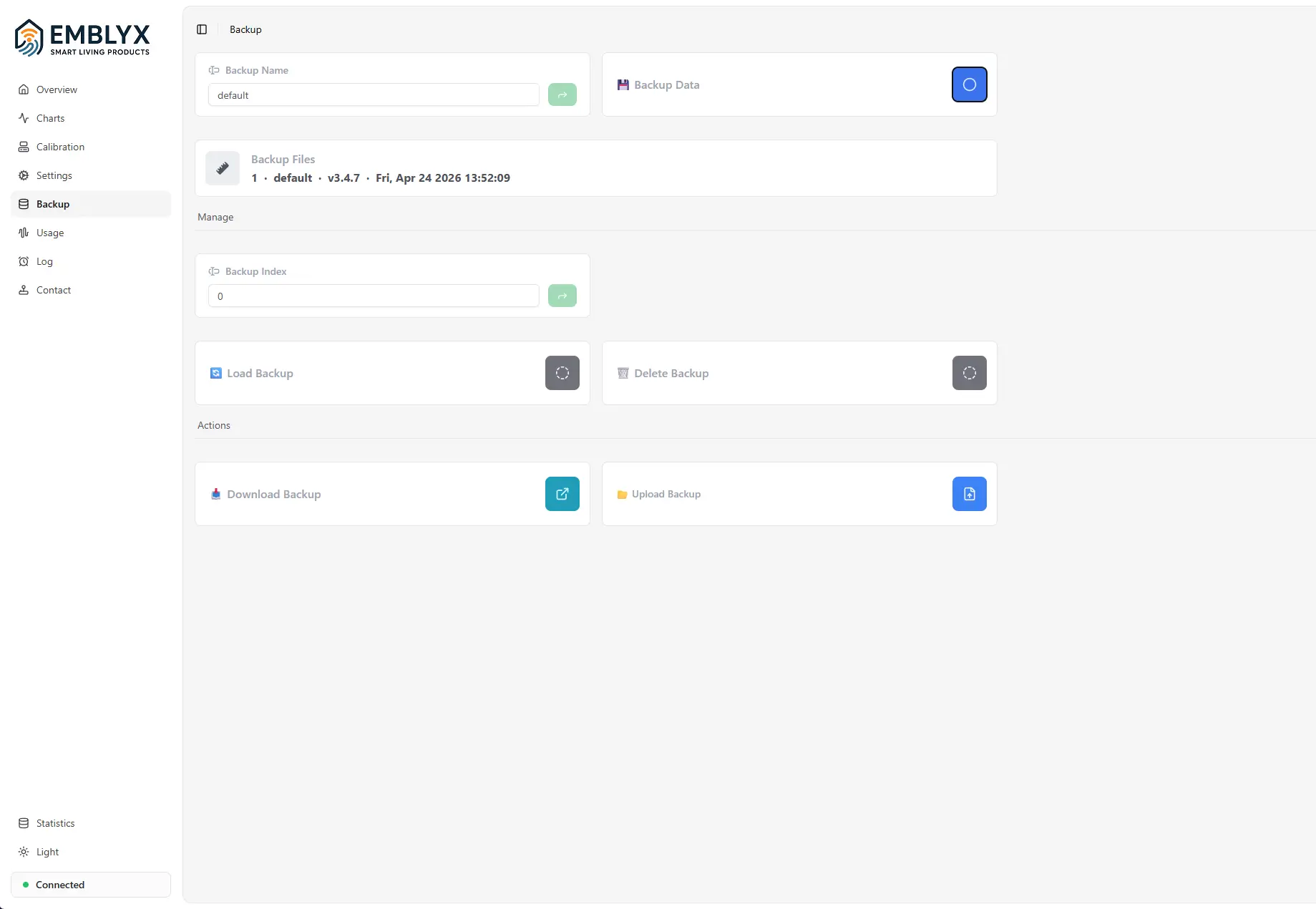
Task: Click the Connected status indicator
Action: coord(91,885)
